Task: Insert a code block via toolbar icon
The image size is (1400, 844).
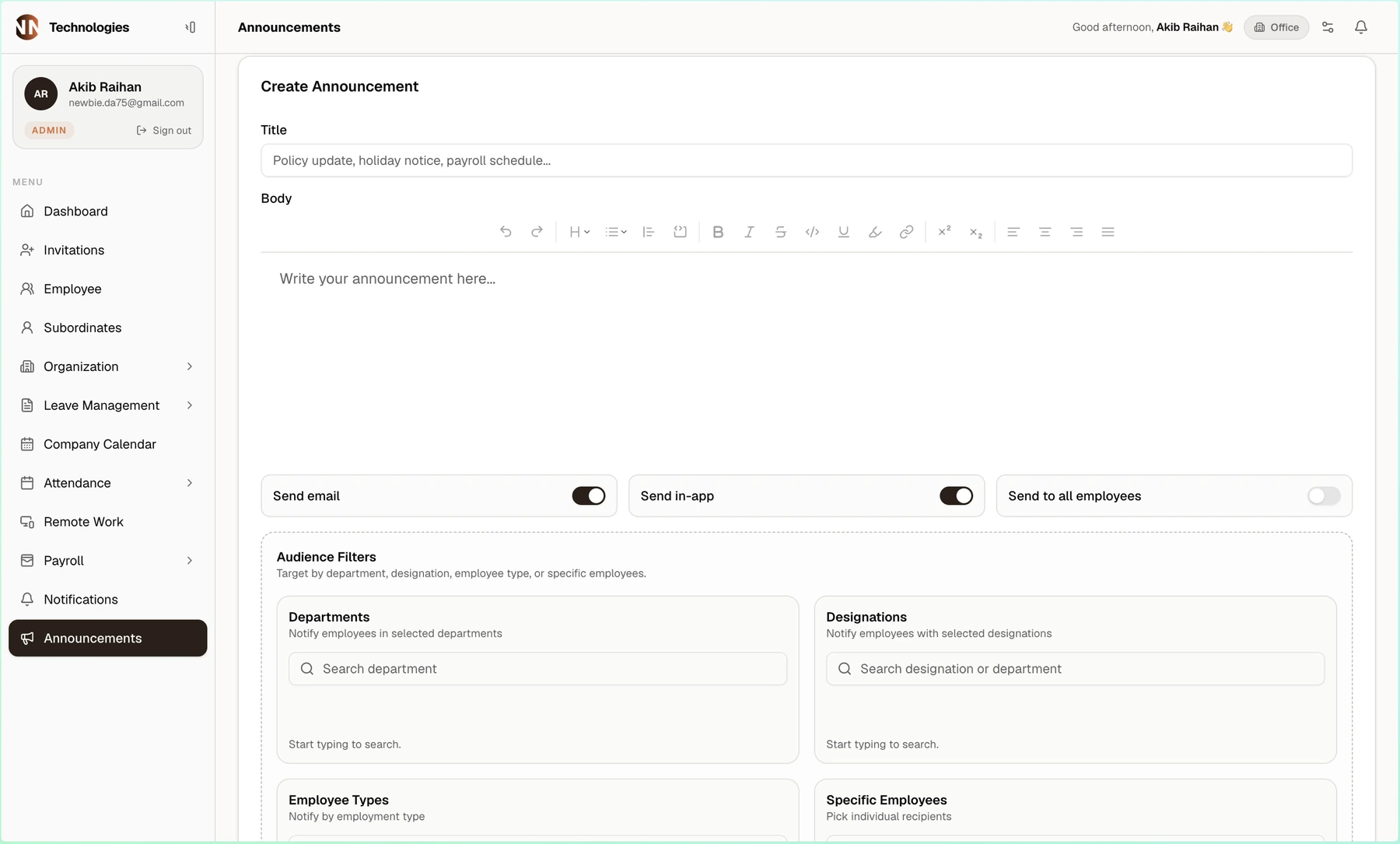Action: point(680,232)
